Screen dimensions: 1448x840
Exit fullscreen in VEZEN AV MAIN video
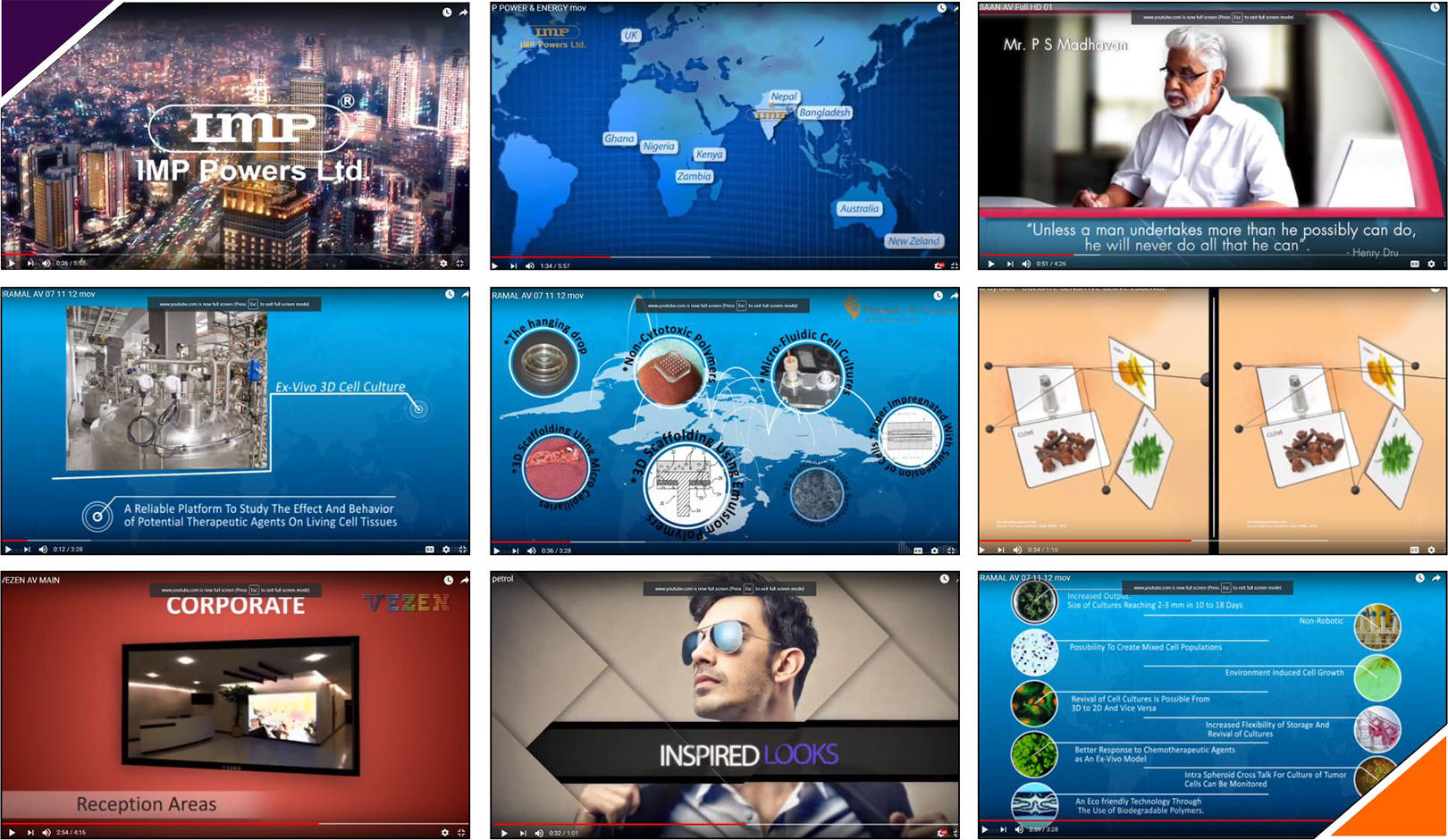461,832
